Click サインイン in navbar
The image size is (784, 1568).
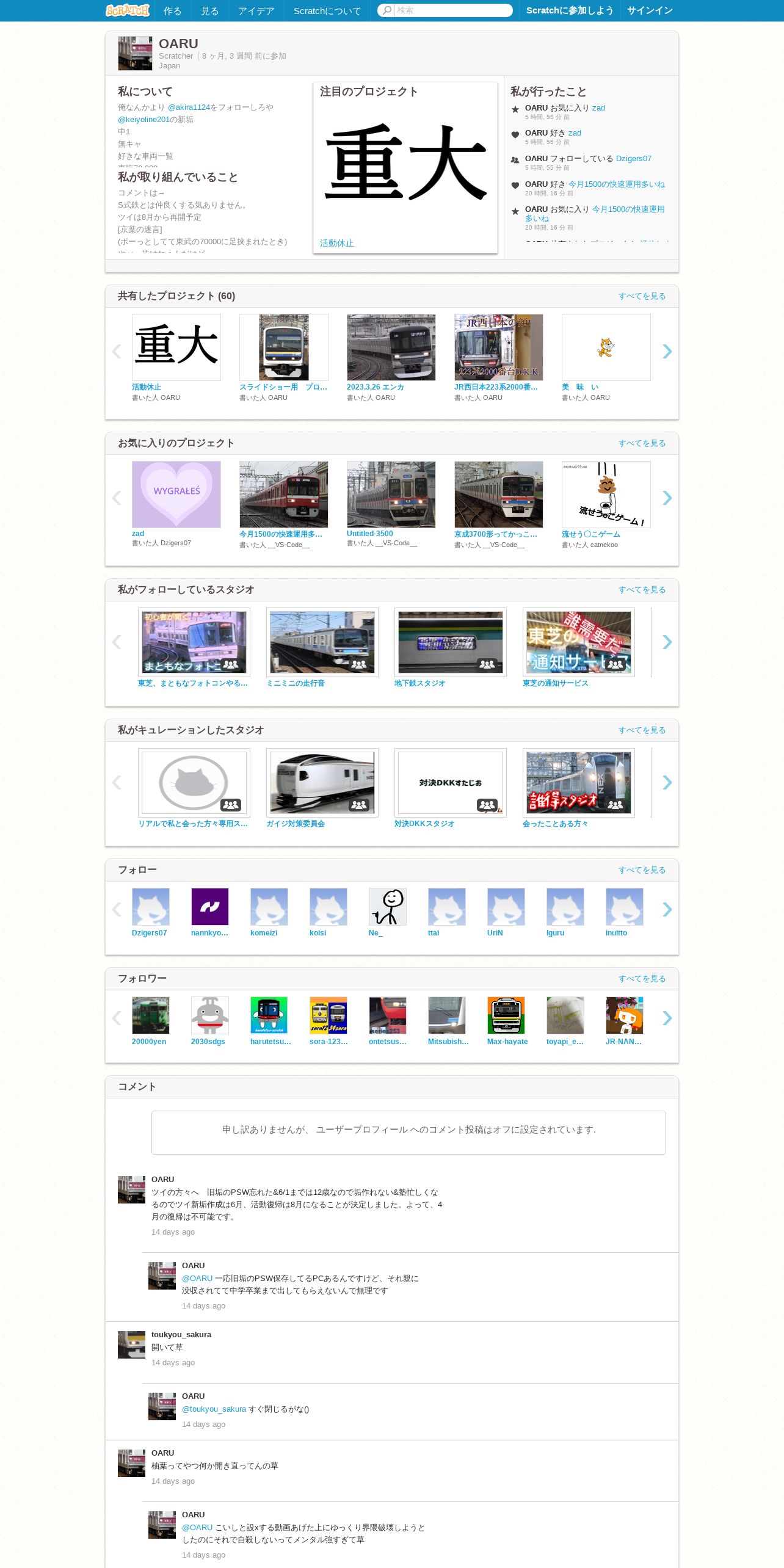click(650, 10)
